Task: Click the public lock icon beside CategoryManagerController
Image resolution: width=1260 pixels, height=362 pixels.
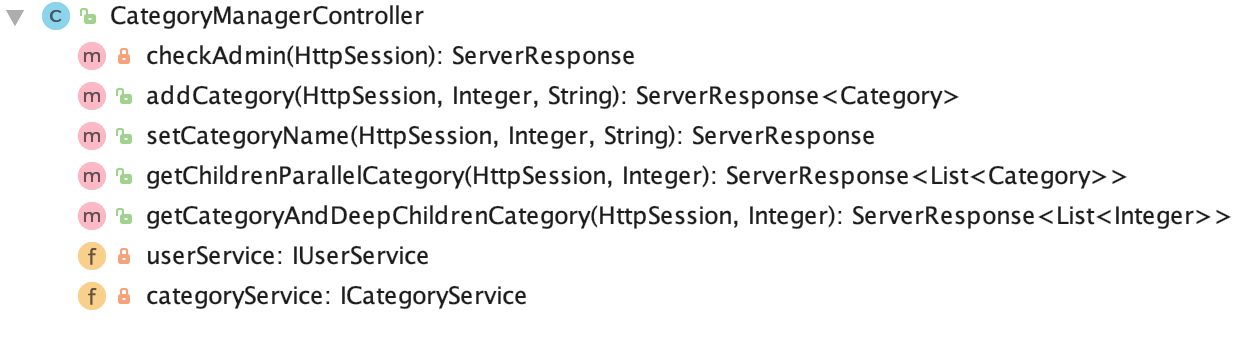Action: [x=88, y=17]
